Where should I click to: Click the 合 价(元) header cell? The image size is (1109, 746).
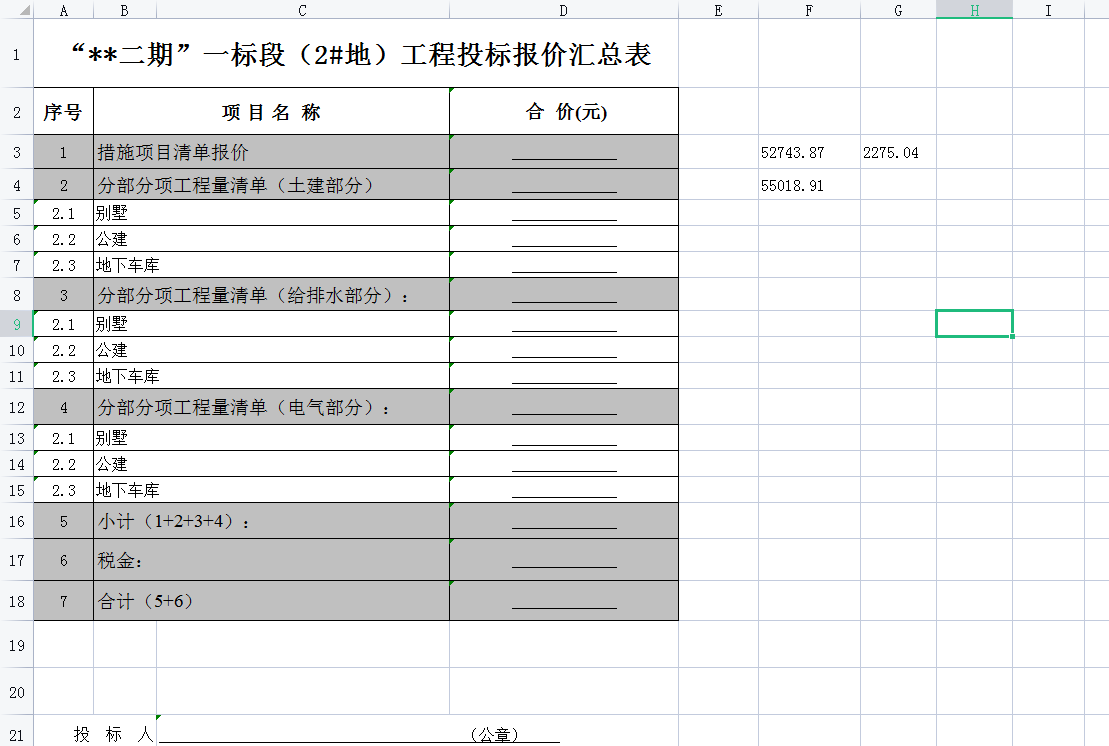point(563,111)
